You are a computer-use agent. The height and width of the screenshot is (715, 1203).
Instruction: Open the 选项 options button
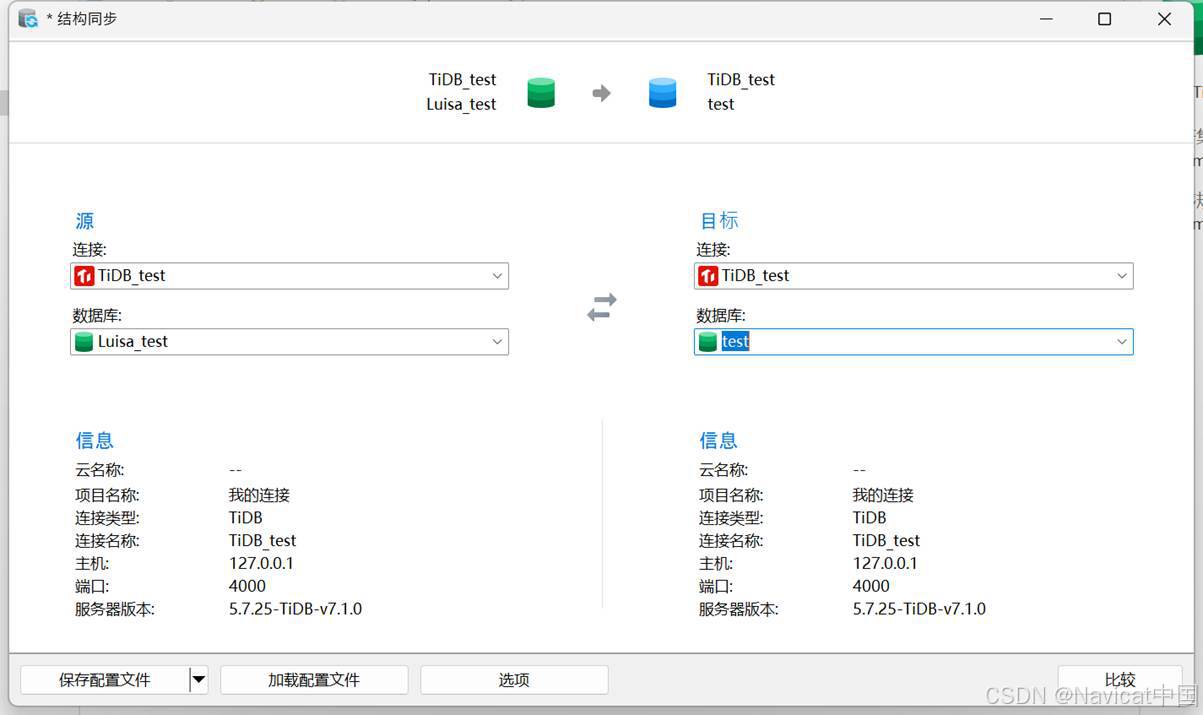click(x=514, y=680)
